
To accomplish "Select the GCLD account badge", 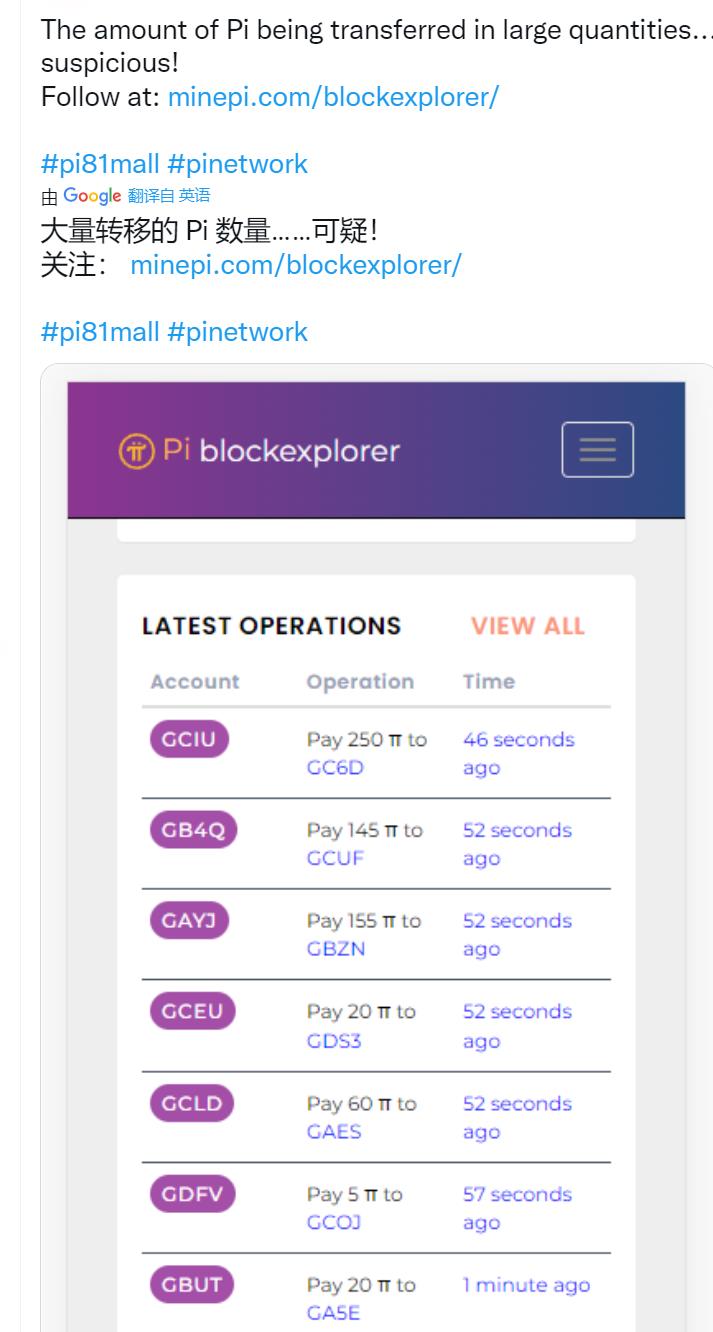I will point(192,1104).
